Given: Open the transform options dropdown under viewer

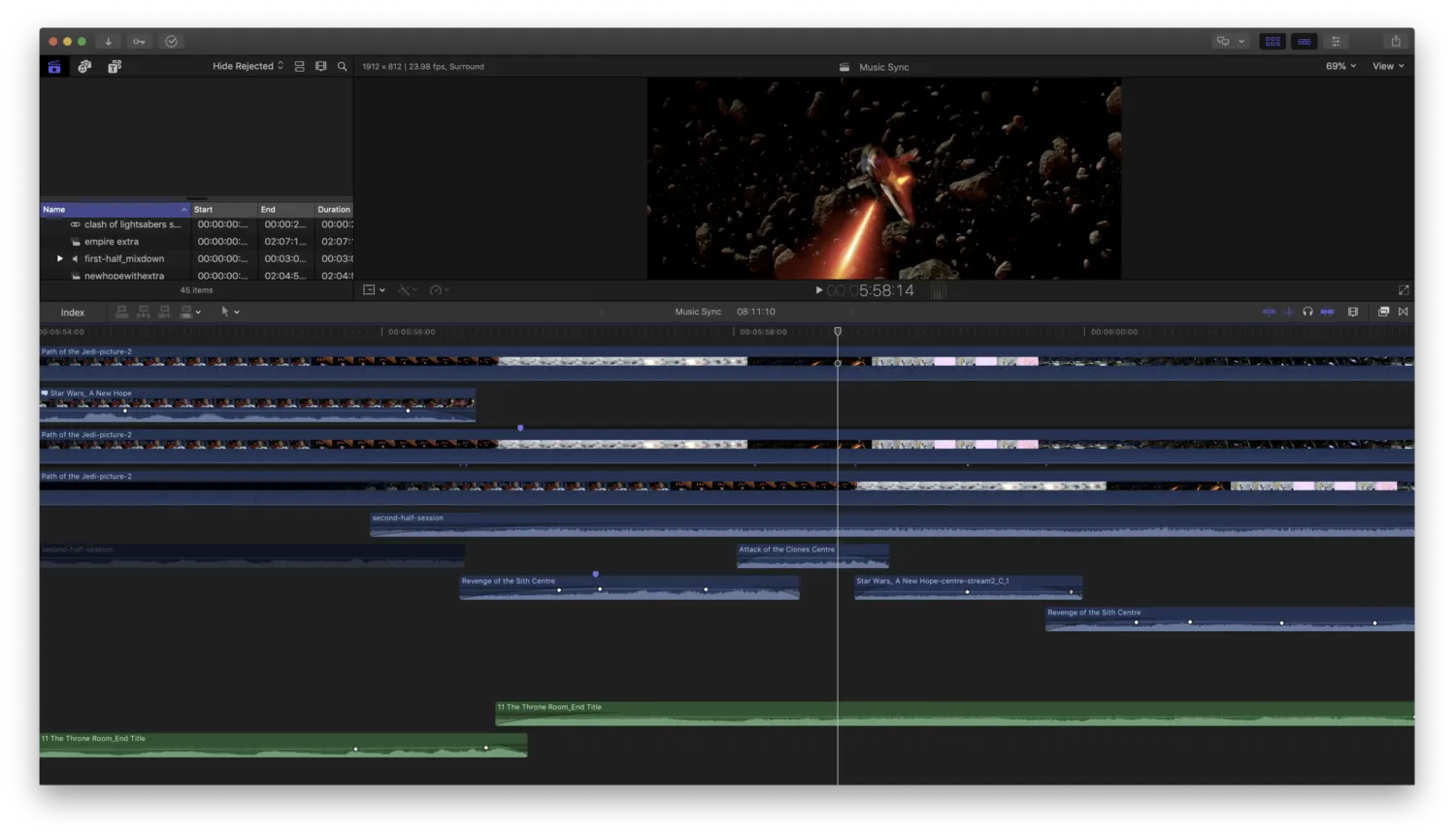Looking at the screenshot, I should (374, 290).
